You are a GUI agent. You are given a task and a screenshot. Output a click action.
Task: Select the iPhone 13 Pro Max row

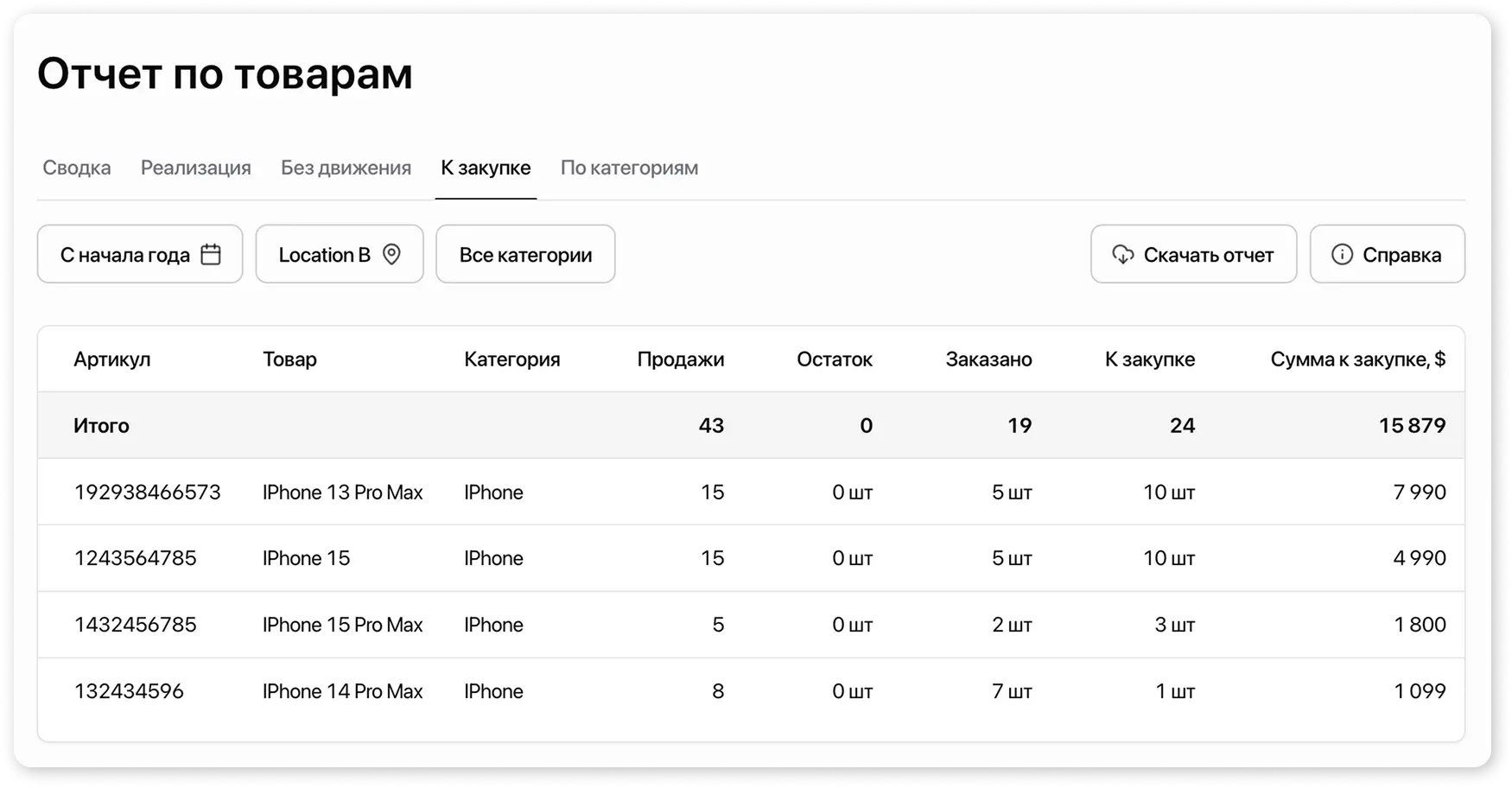pos(342,492)
